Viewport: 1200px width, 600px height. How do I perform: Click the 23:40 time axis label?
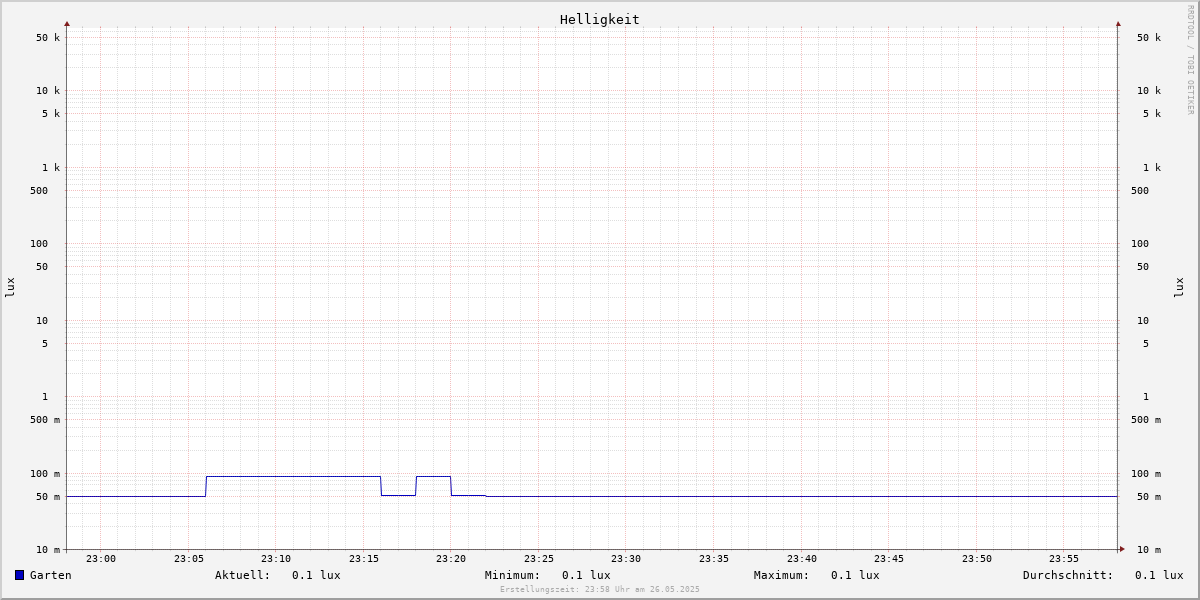tap(802, 559)
